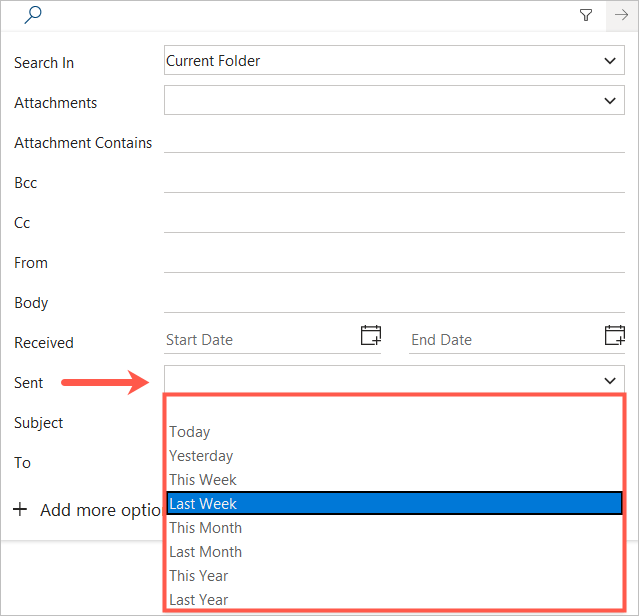Expand the Attachments dropdown

click(611, 101)
